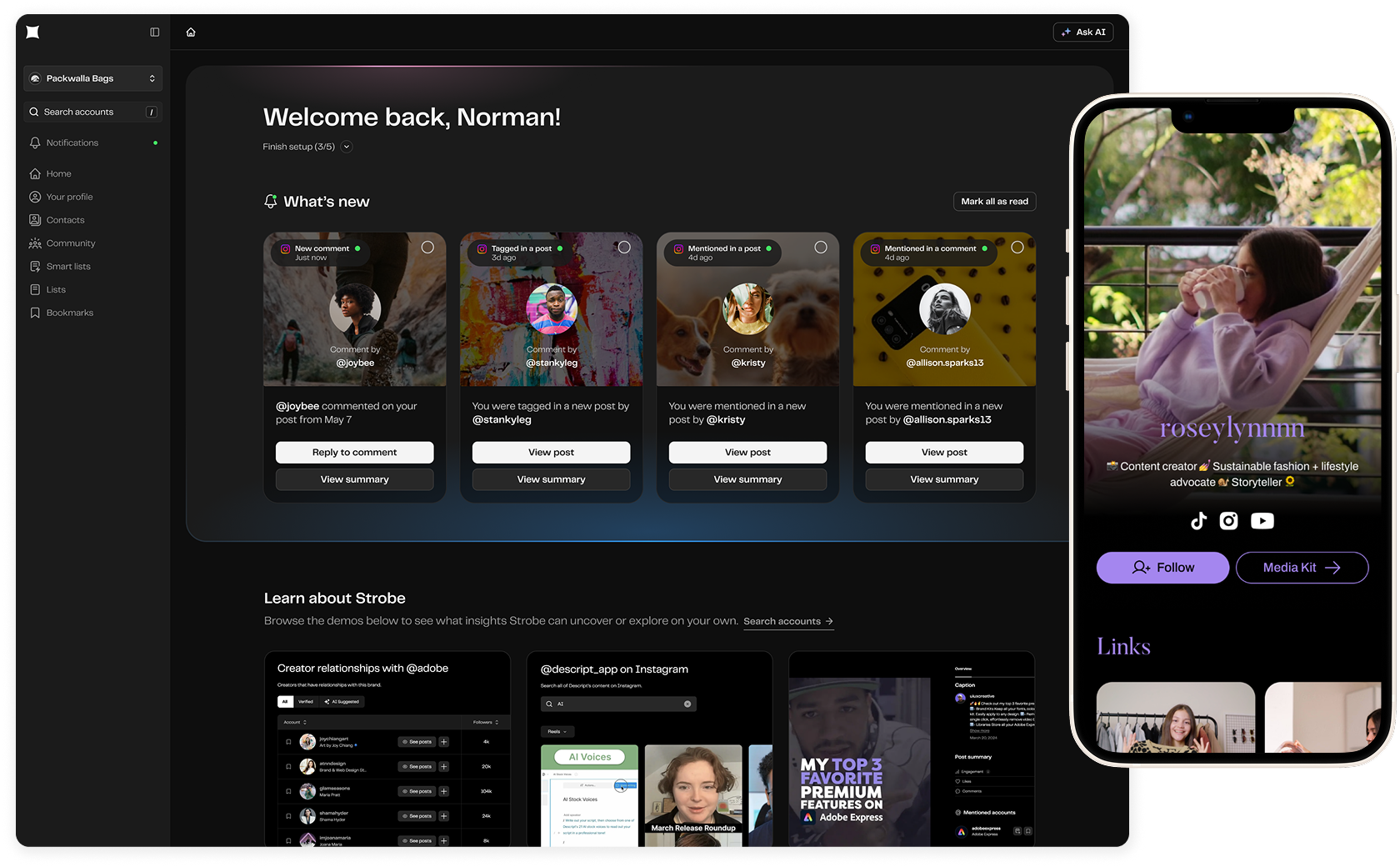Go to Smart lists in sidebar
The width and height of the screenshot is (1400, 867).
pos(68,267)
